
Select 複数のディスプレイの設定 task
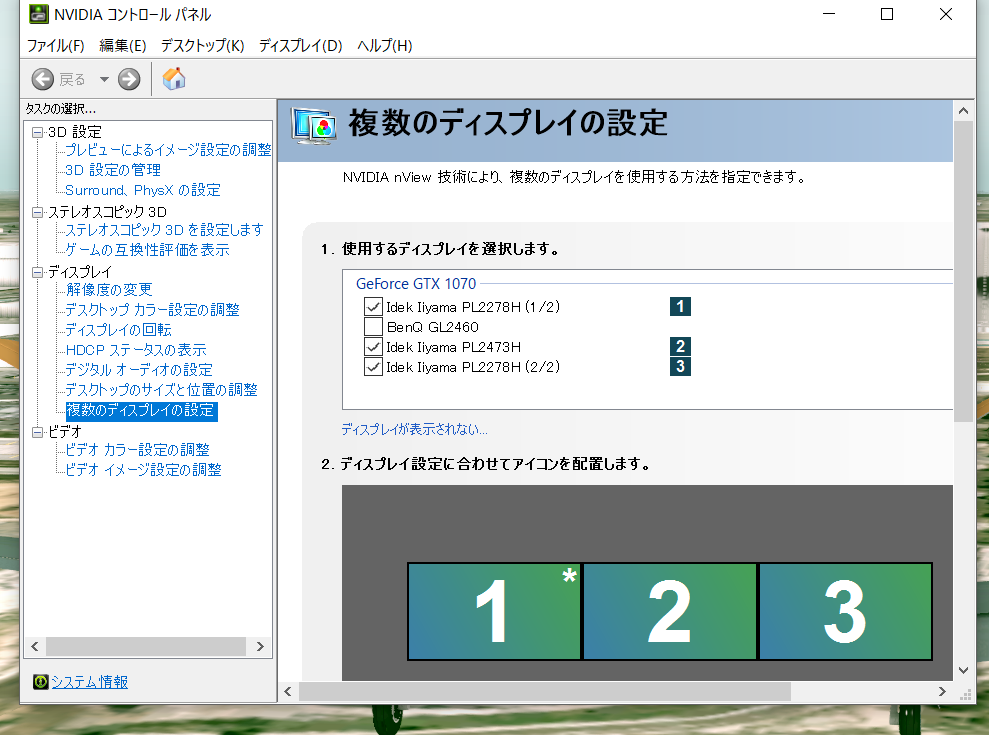141,411
